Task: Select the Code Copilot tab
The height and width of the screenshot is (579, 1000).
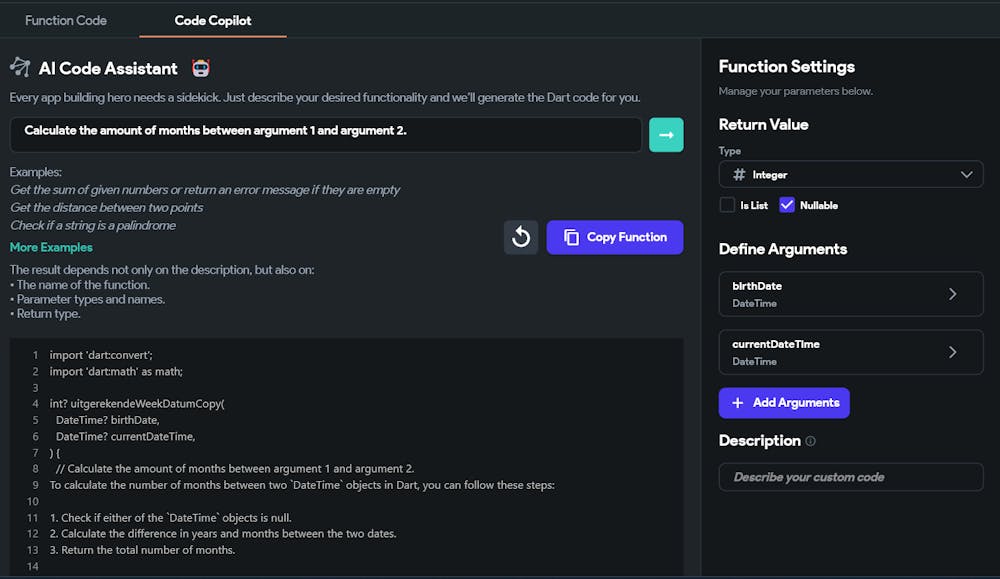Action: [213, 20]
